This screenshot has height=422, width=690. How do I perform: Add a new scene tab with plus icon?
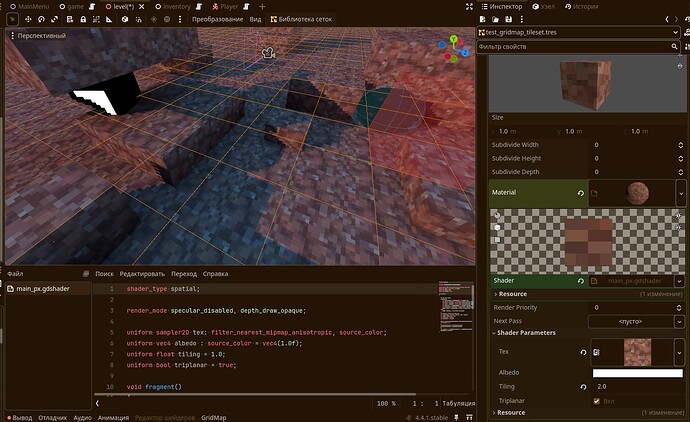click(x=262, y=7)
